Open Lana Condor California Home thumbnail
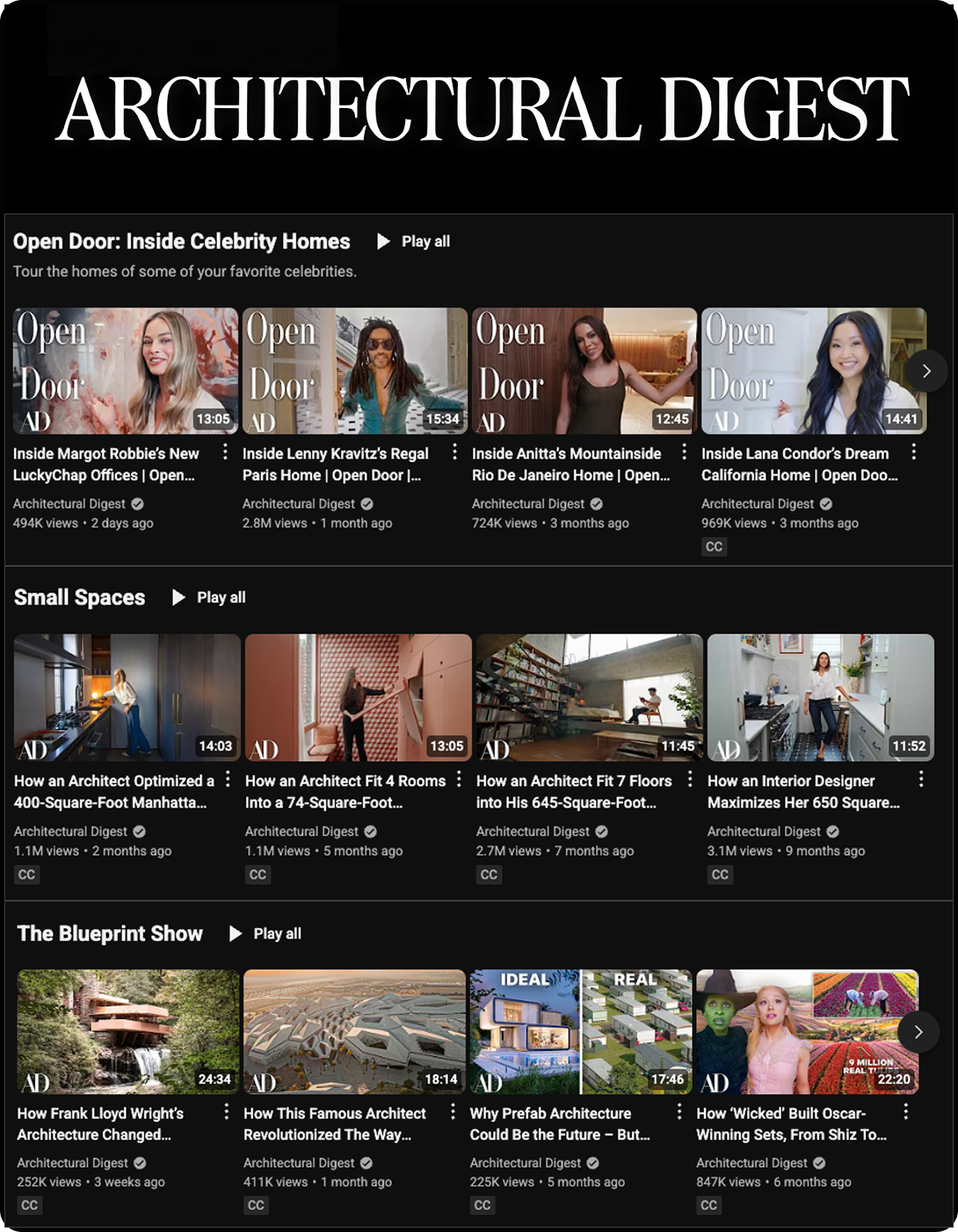This screenshot has height=1232, width=958. (x=814, y=371)
